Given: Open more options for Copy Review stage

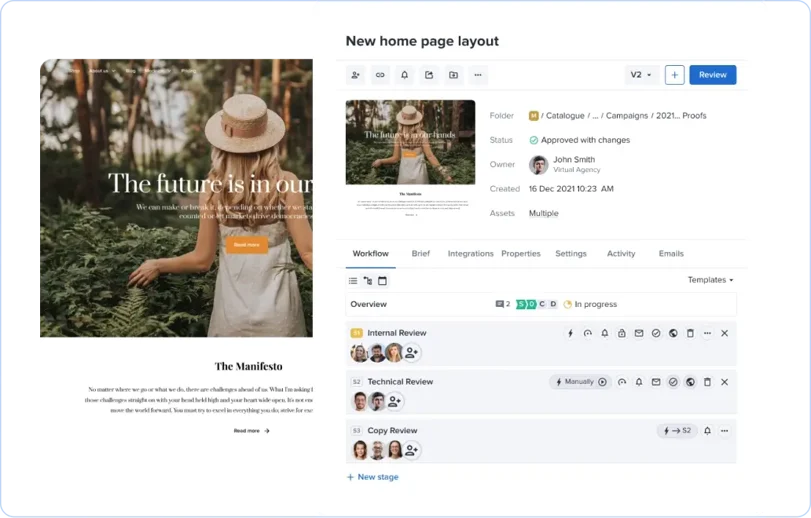Looking at the screenshot, I should pyautogui.click(x=724, y=431).
